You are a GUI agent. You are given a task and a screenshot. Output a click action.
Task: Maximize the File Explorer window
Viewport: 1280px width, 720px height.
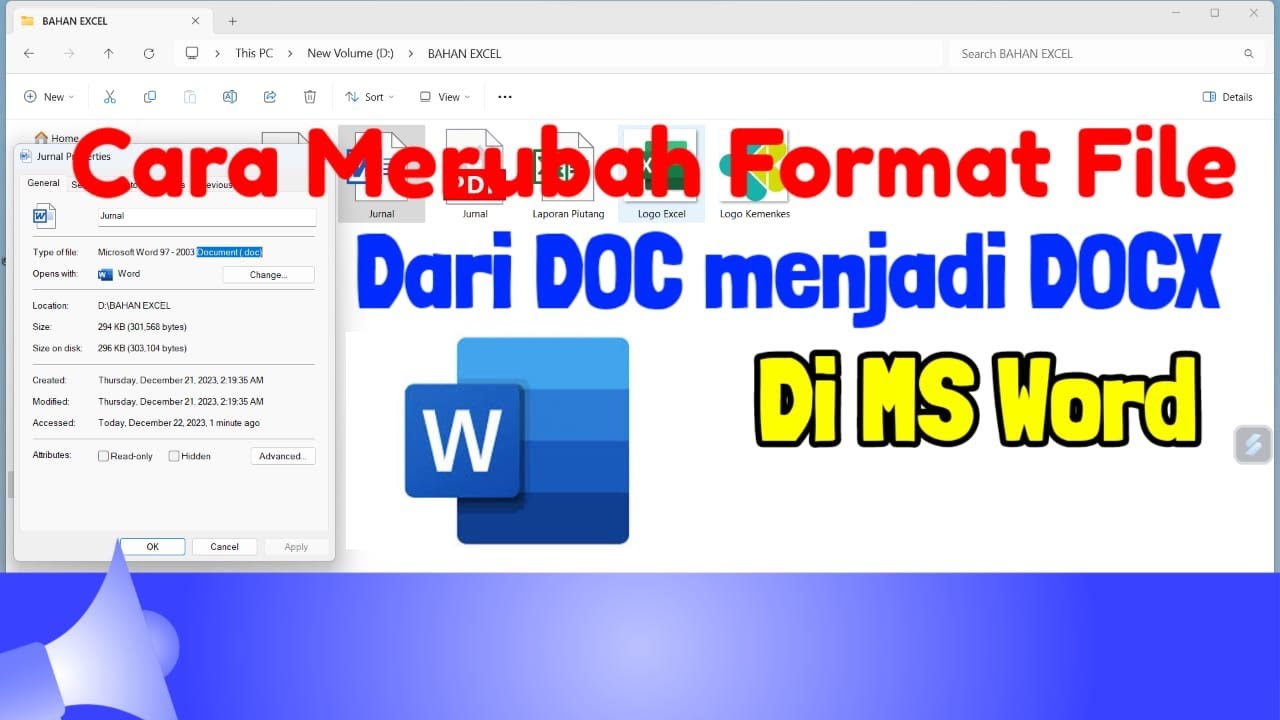point(1215,13)
